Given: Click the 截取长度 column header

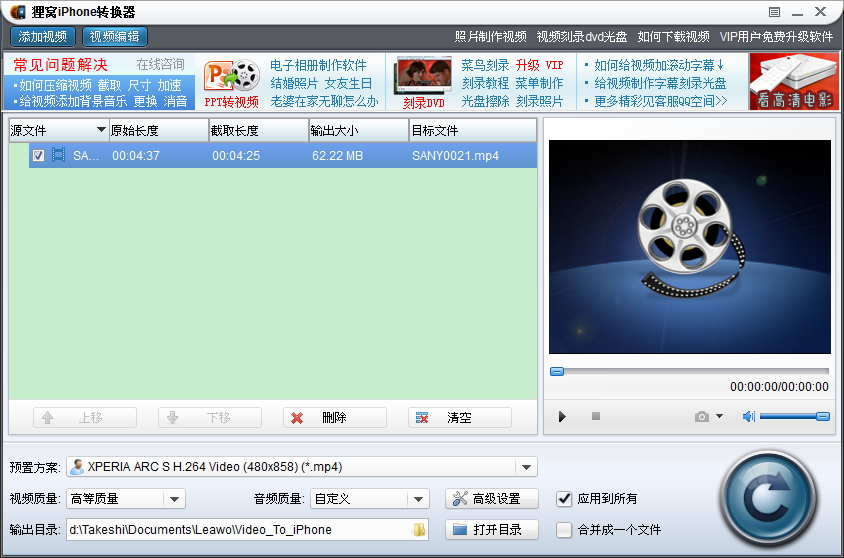Looking at the screenshot, I should (258, 130).
